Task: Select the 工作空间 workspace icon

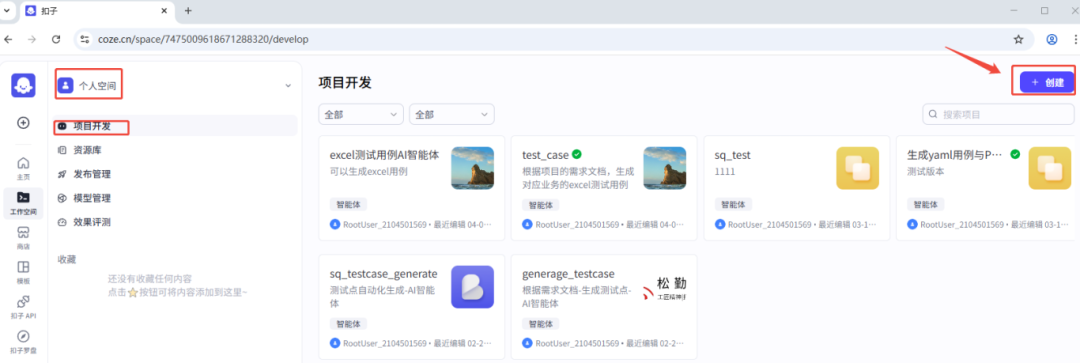Action: tap(23, 202)
